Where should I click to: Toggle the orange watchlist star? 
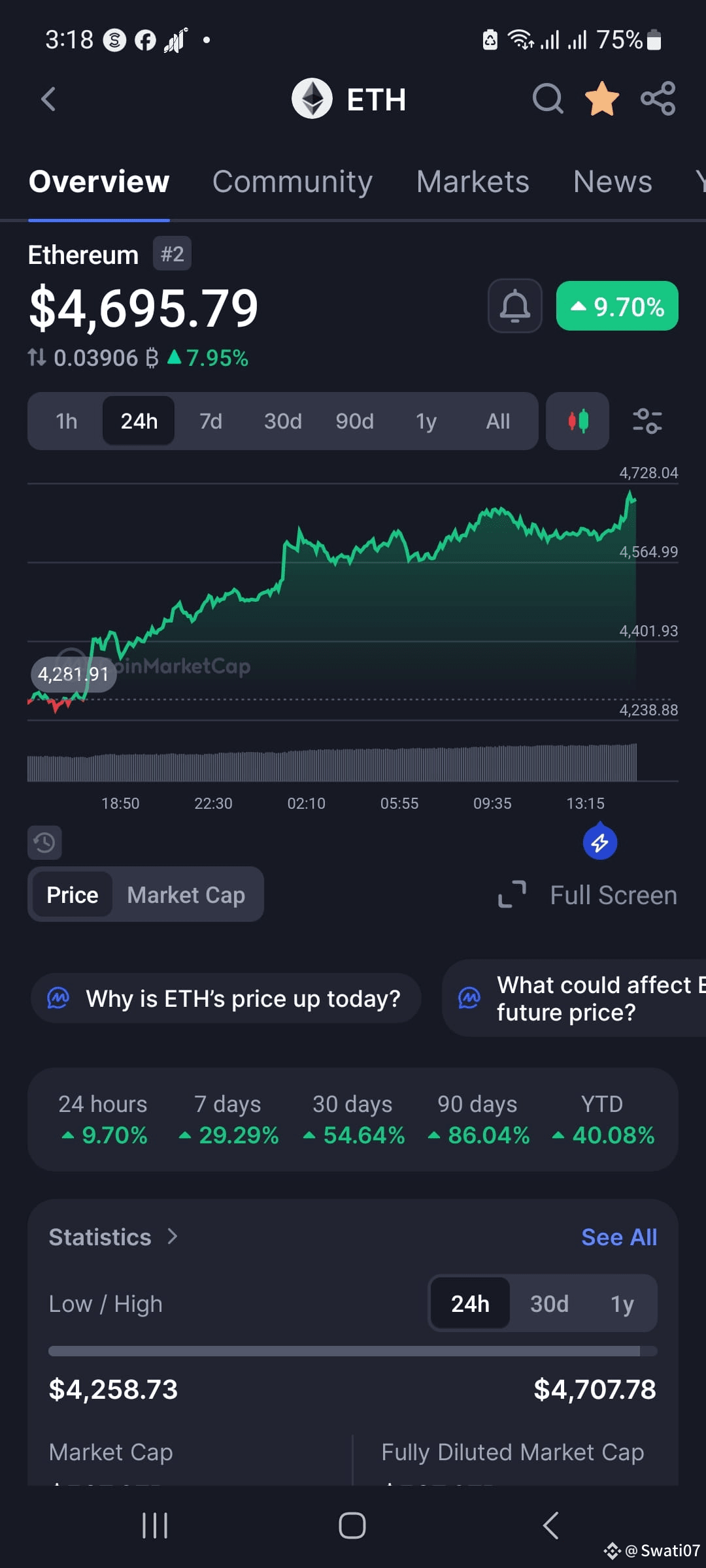[602, 99]
